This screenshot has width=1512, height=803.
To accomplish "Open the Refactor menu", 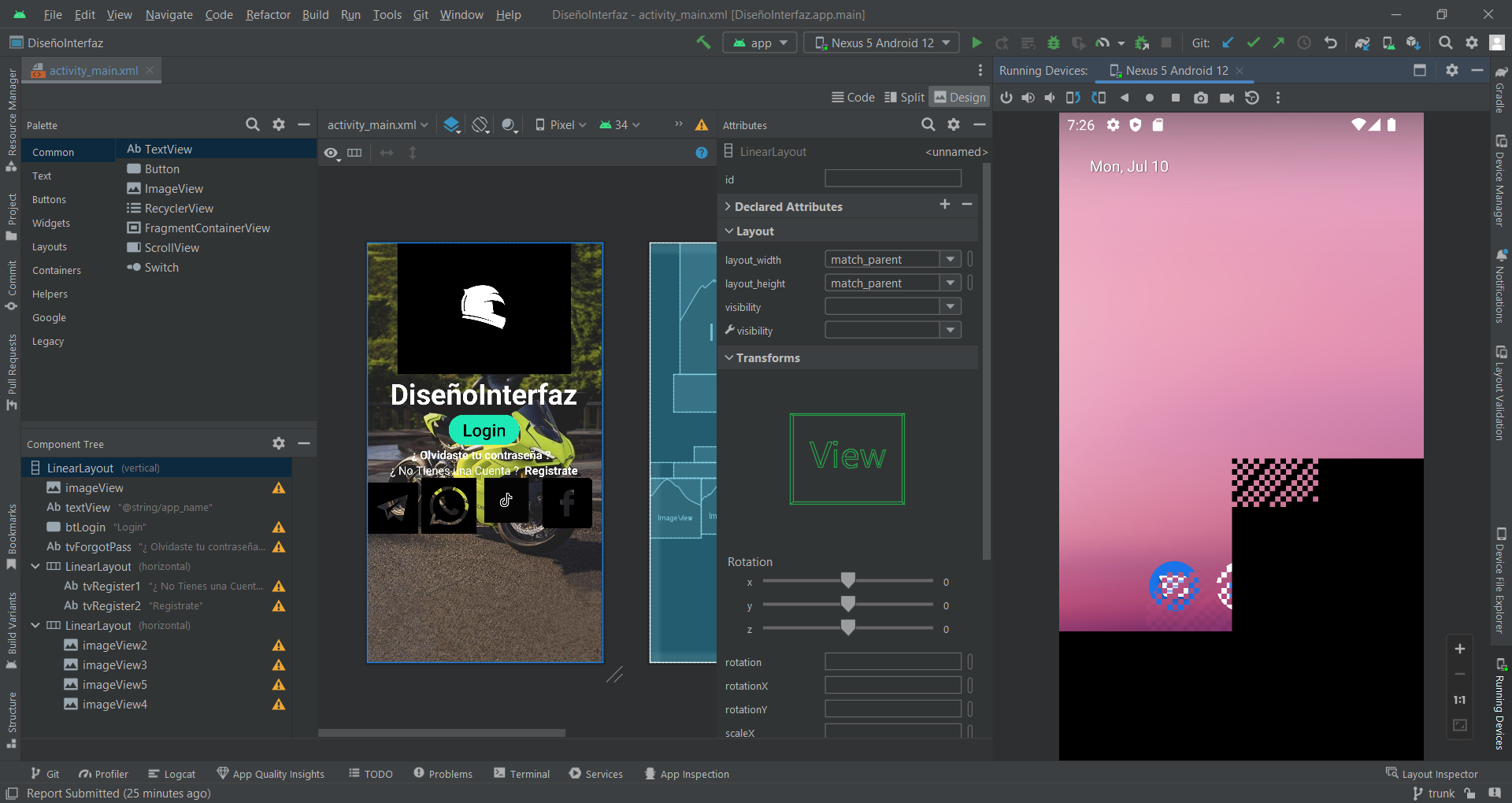I will pos(268,14).
